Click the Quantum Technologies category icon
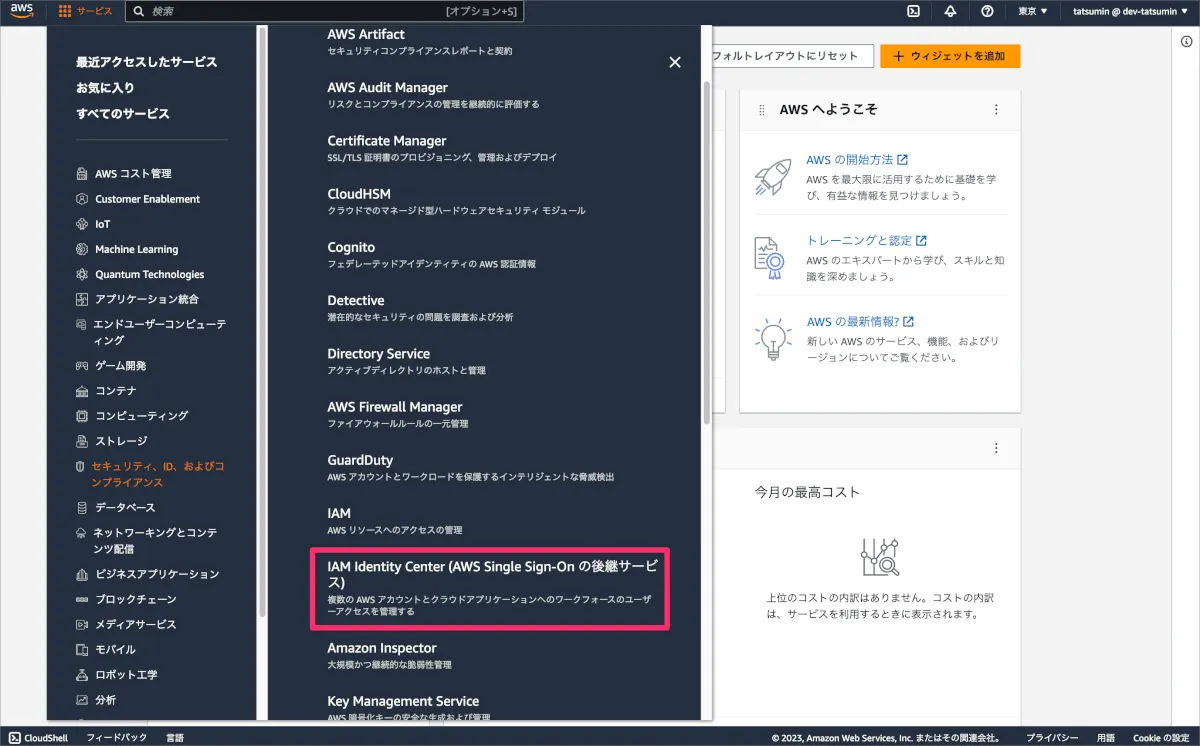The height and width of the screenshot is (746, 1200). [83, 274]
